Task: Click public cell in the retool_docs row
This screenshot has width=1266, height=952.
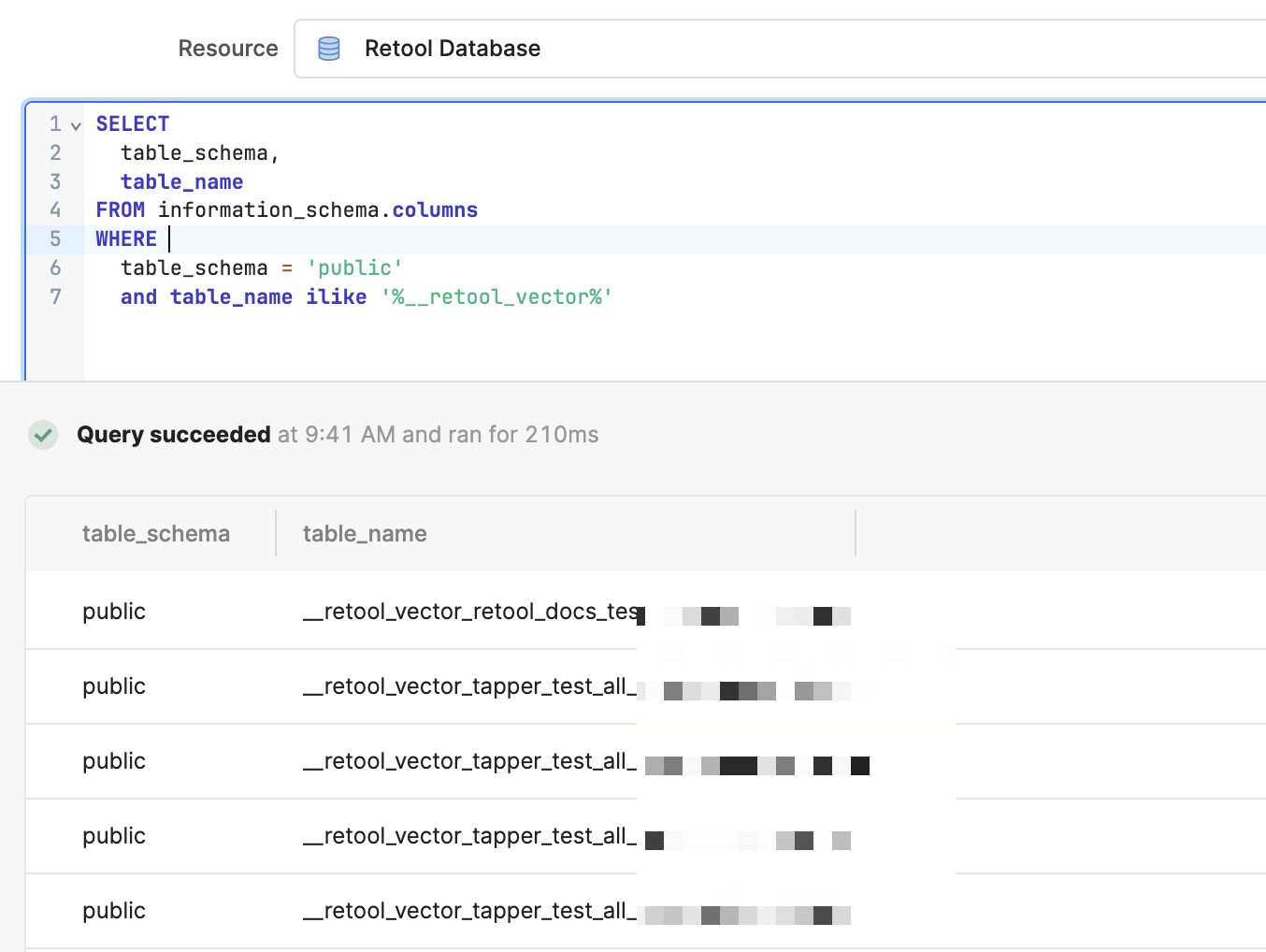Action: coord(114,612)
